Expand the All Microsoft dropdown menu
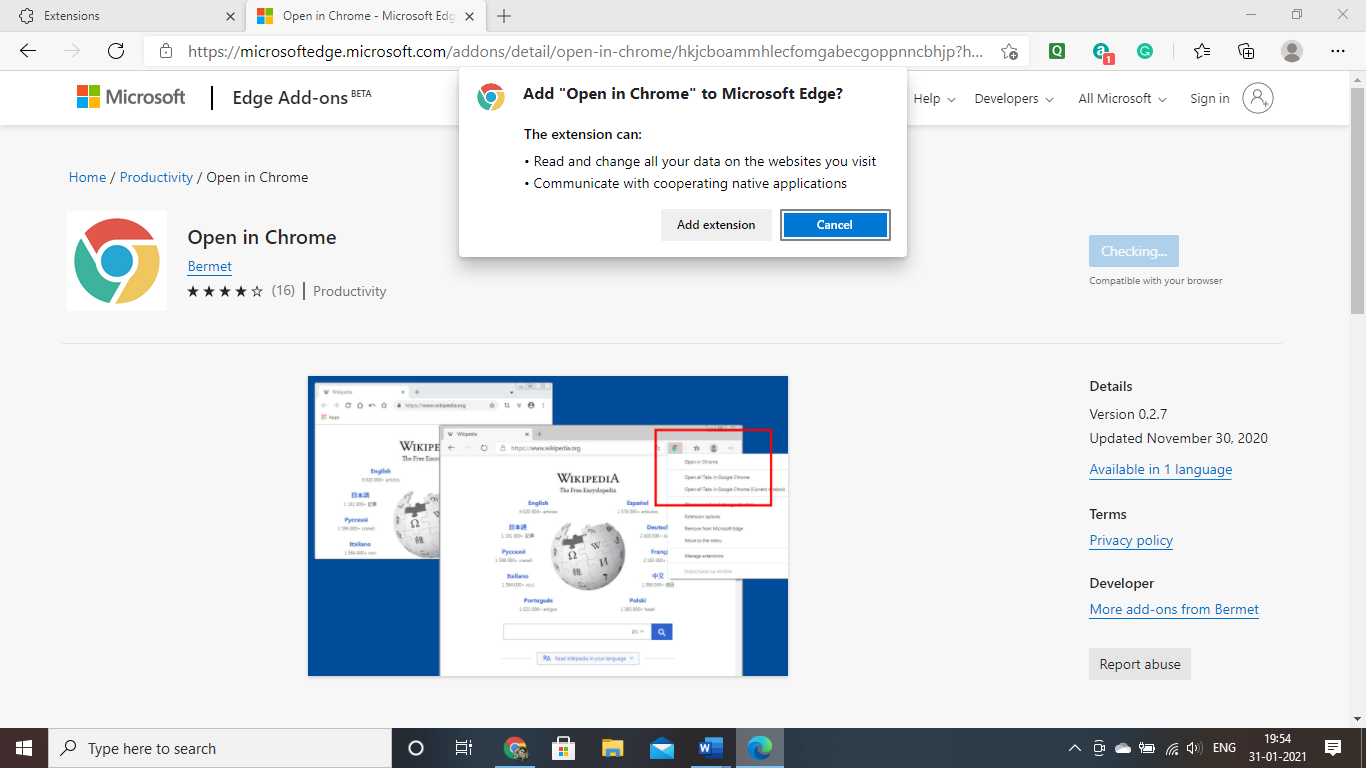Image resolution: width=1366 pixels, height=768 pixels. coord(1122,98)
